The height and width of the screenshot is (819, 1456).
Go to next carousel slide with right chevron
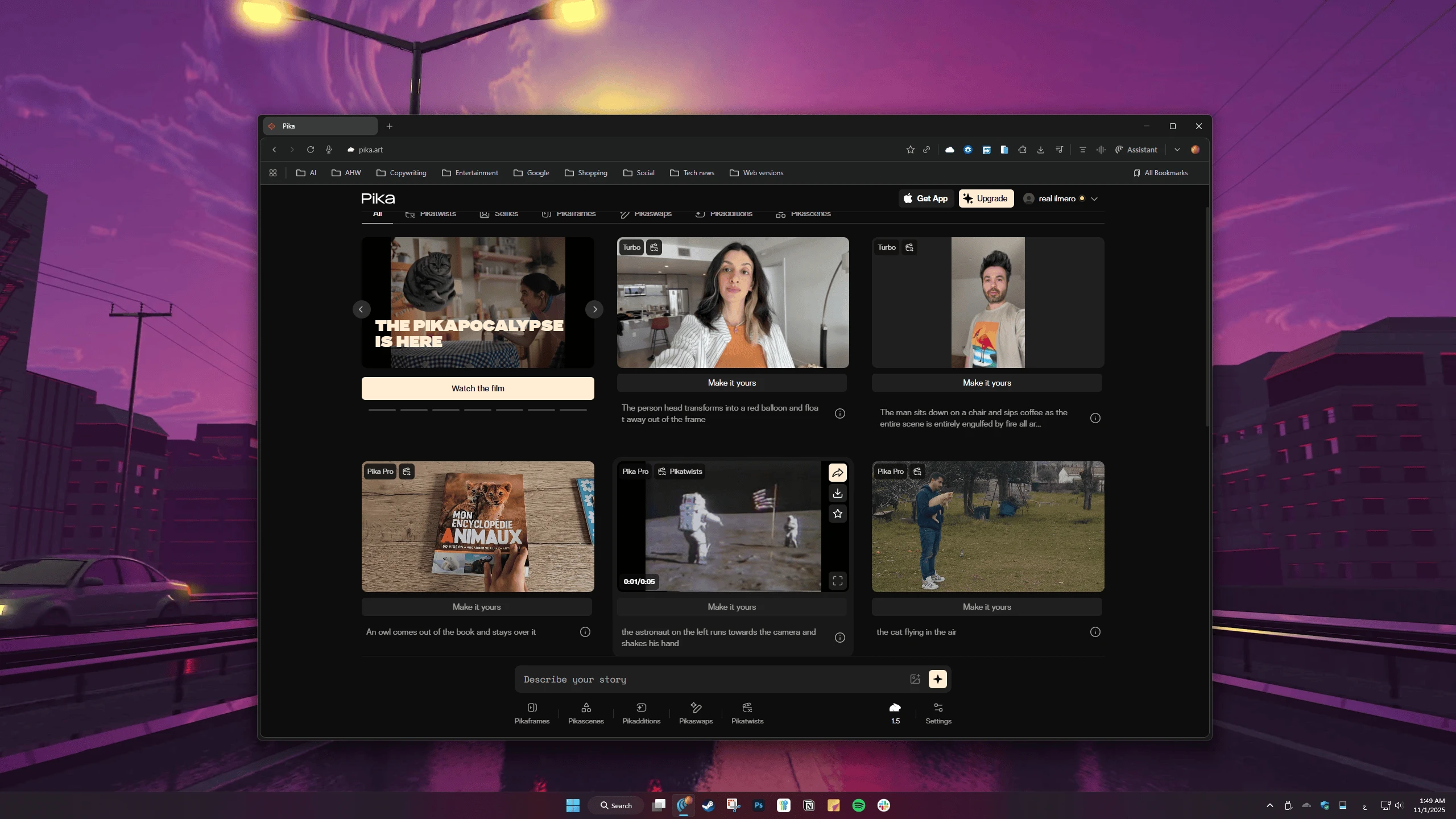click(594, 309)
